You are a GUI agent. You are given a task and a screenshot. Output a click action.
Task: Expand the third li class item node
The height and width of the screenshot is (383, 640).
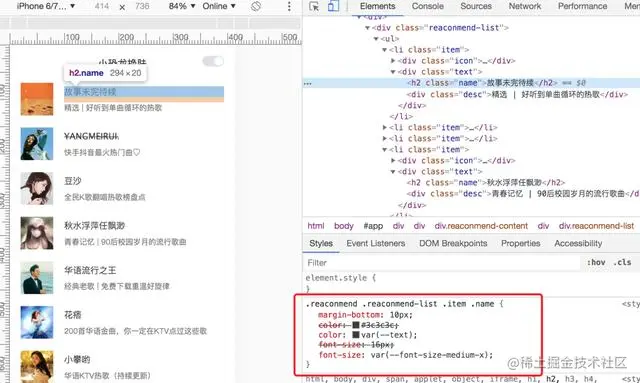pos(384,138)
